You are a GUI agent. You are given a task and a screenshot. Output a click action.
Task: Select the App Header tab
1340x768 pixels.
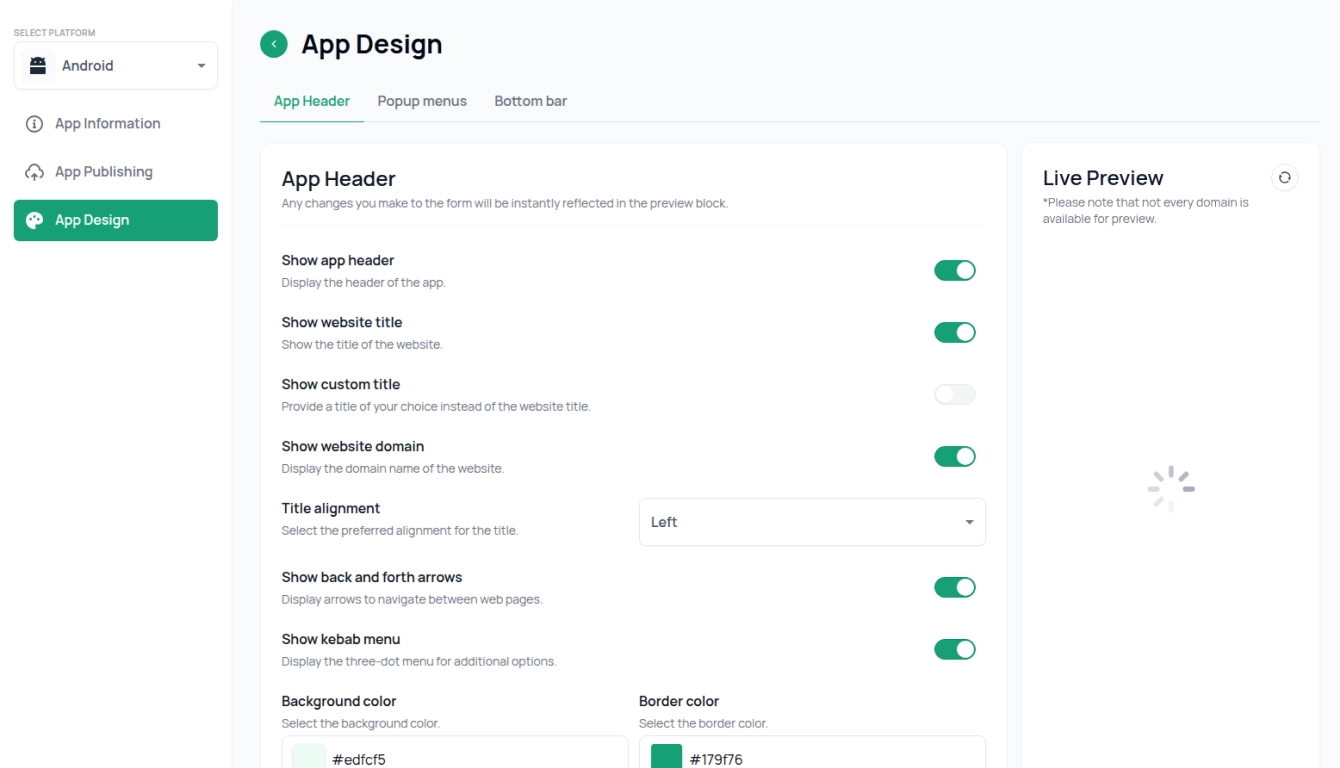(x=312, y=101)
